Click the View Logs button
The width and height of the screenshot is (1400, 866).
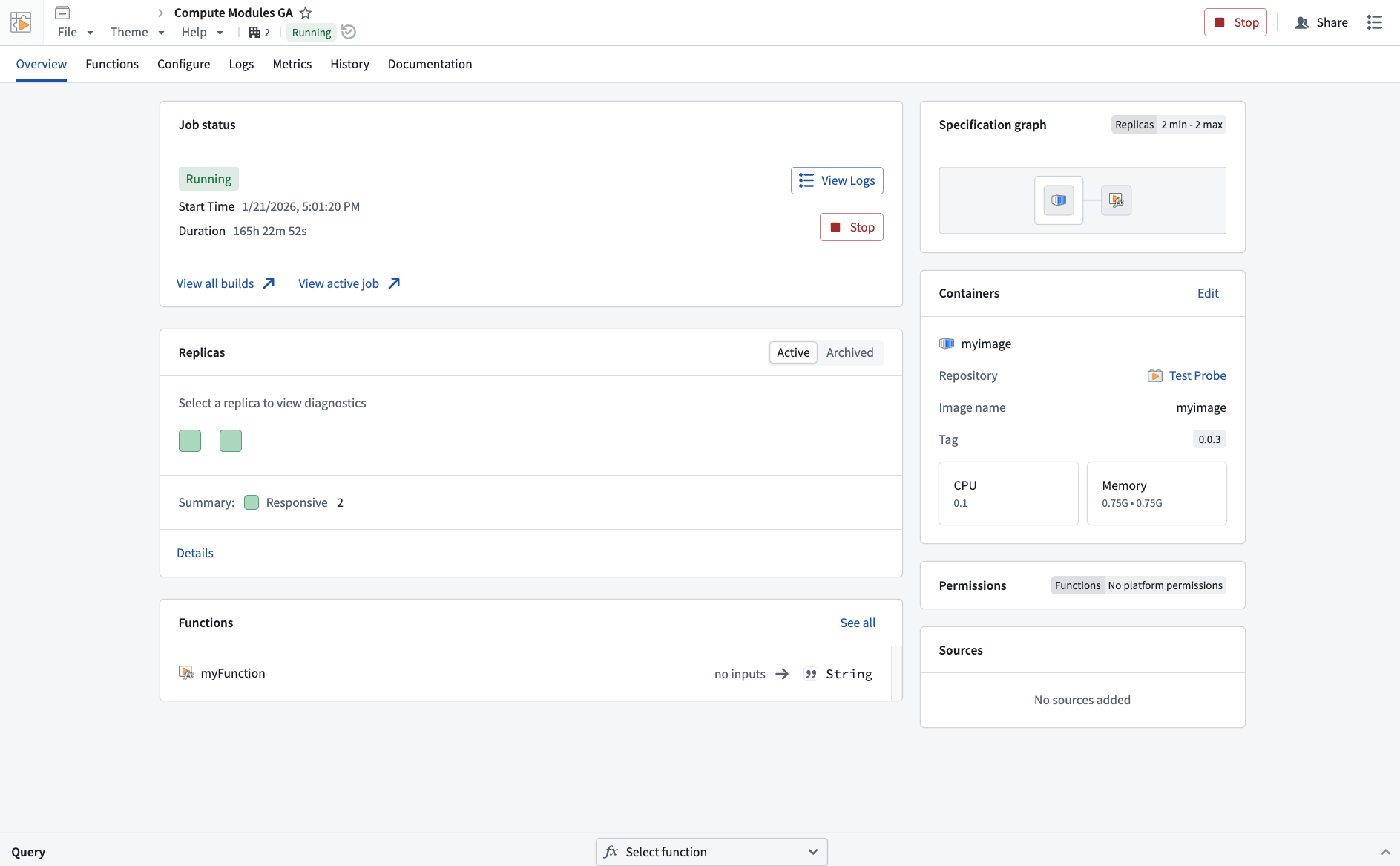pos(837,180)
